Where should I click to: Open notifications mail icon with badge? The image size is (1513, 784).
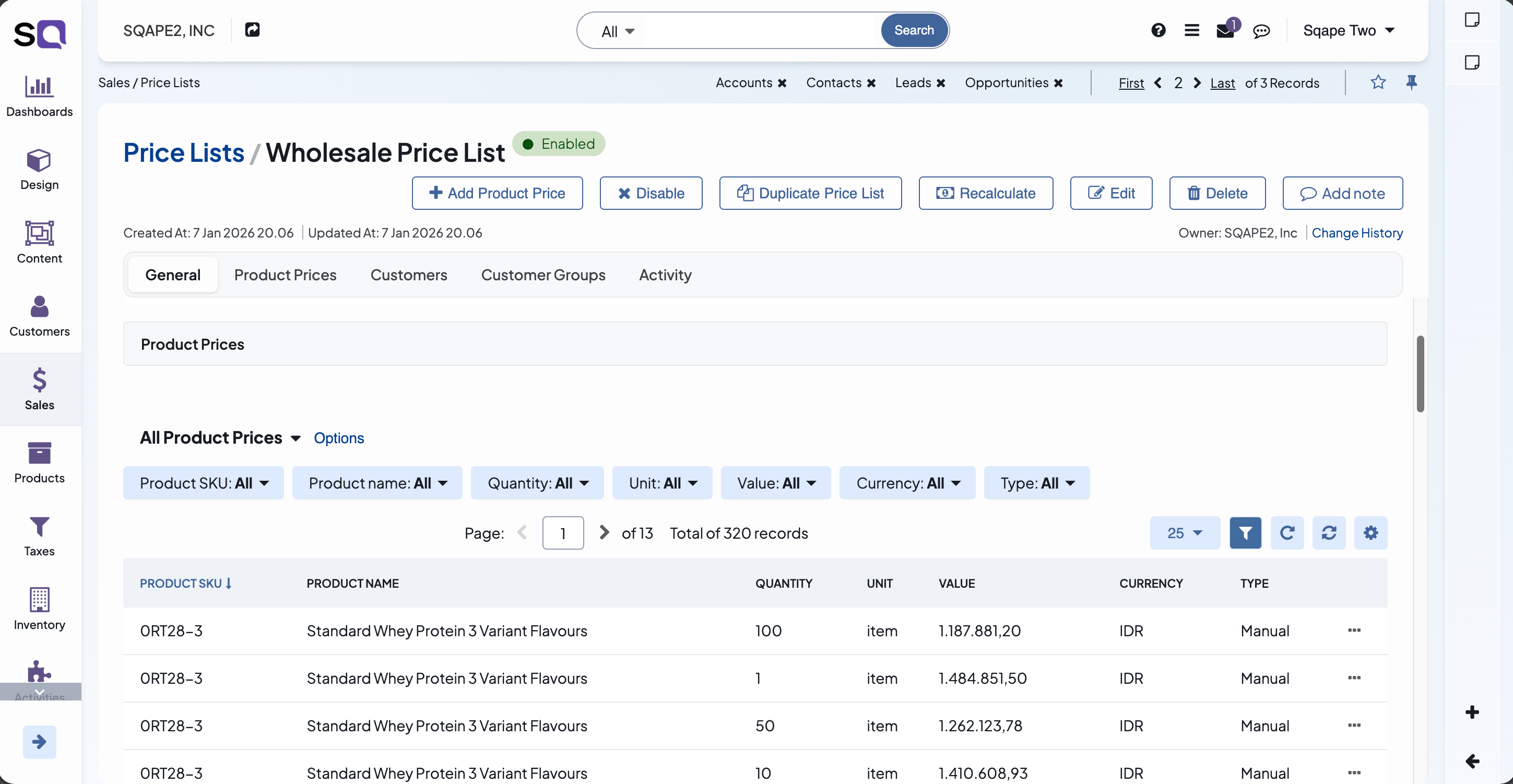click(x=1226, y=30)
